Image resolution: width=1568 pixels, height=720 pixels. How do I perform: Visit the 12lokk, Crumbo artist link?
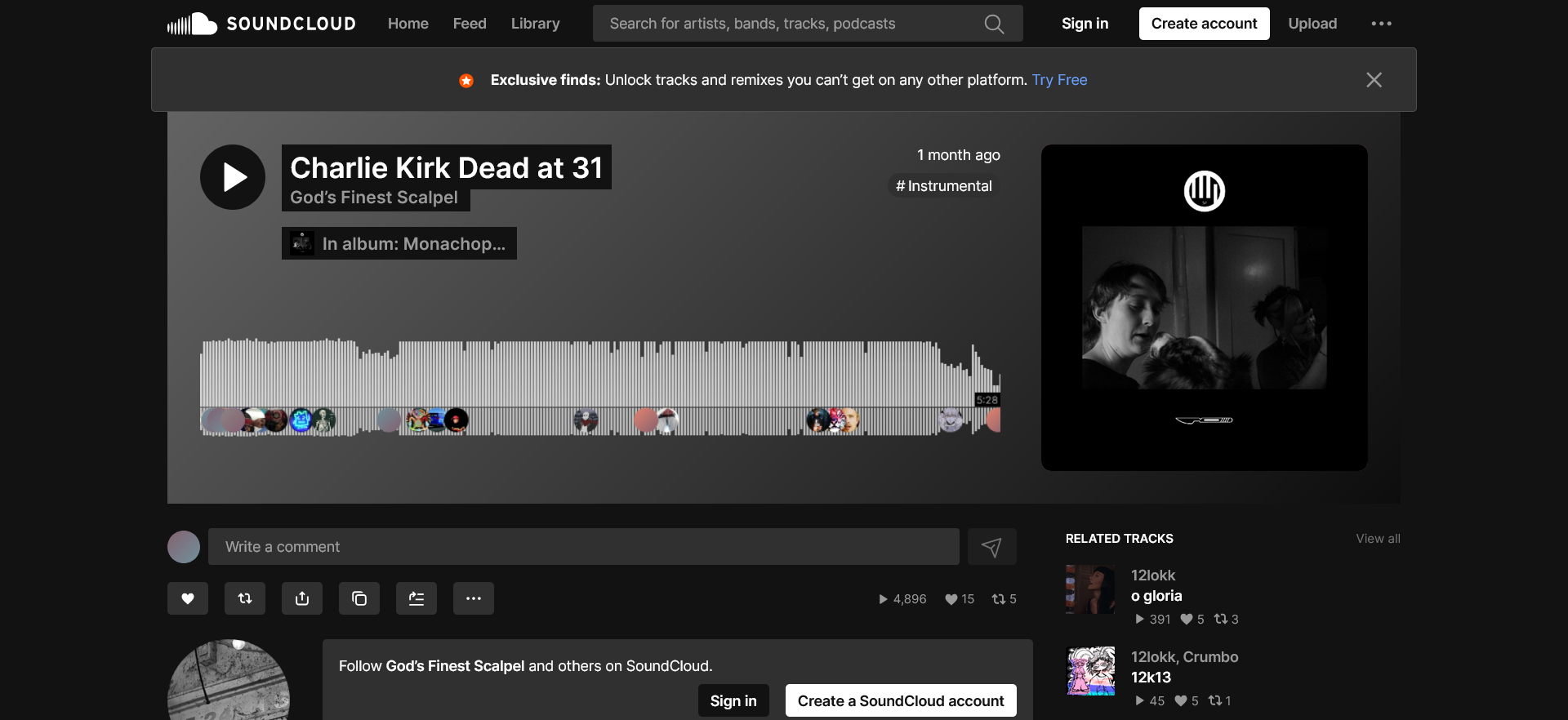[1184, 657]
